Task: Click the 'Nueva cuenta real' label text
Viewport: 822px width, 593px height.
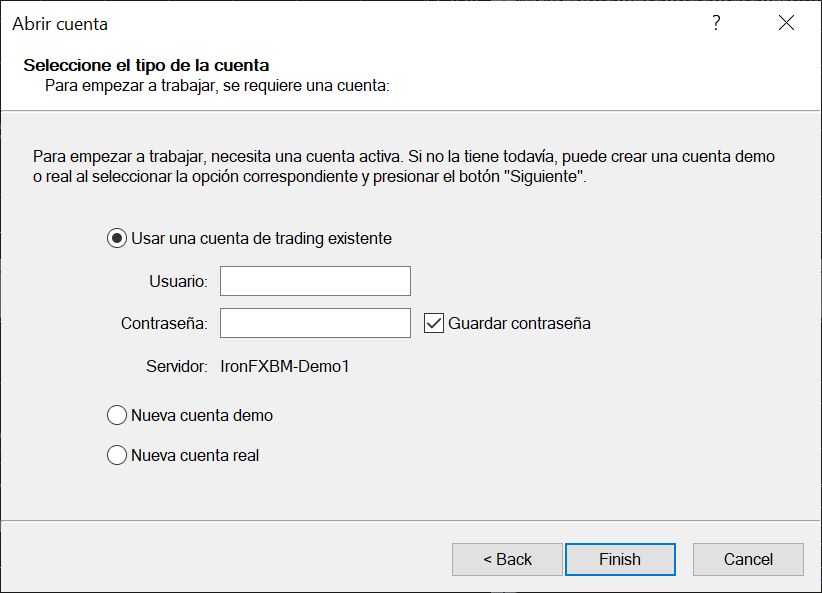Action: [195, 455]
